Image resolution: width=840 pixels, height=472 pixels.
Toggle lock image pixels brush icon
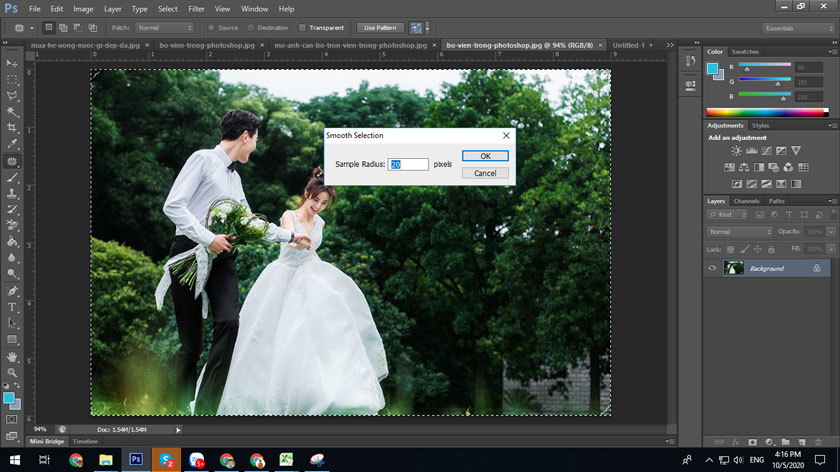point(744,249)
